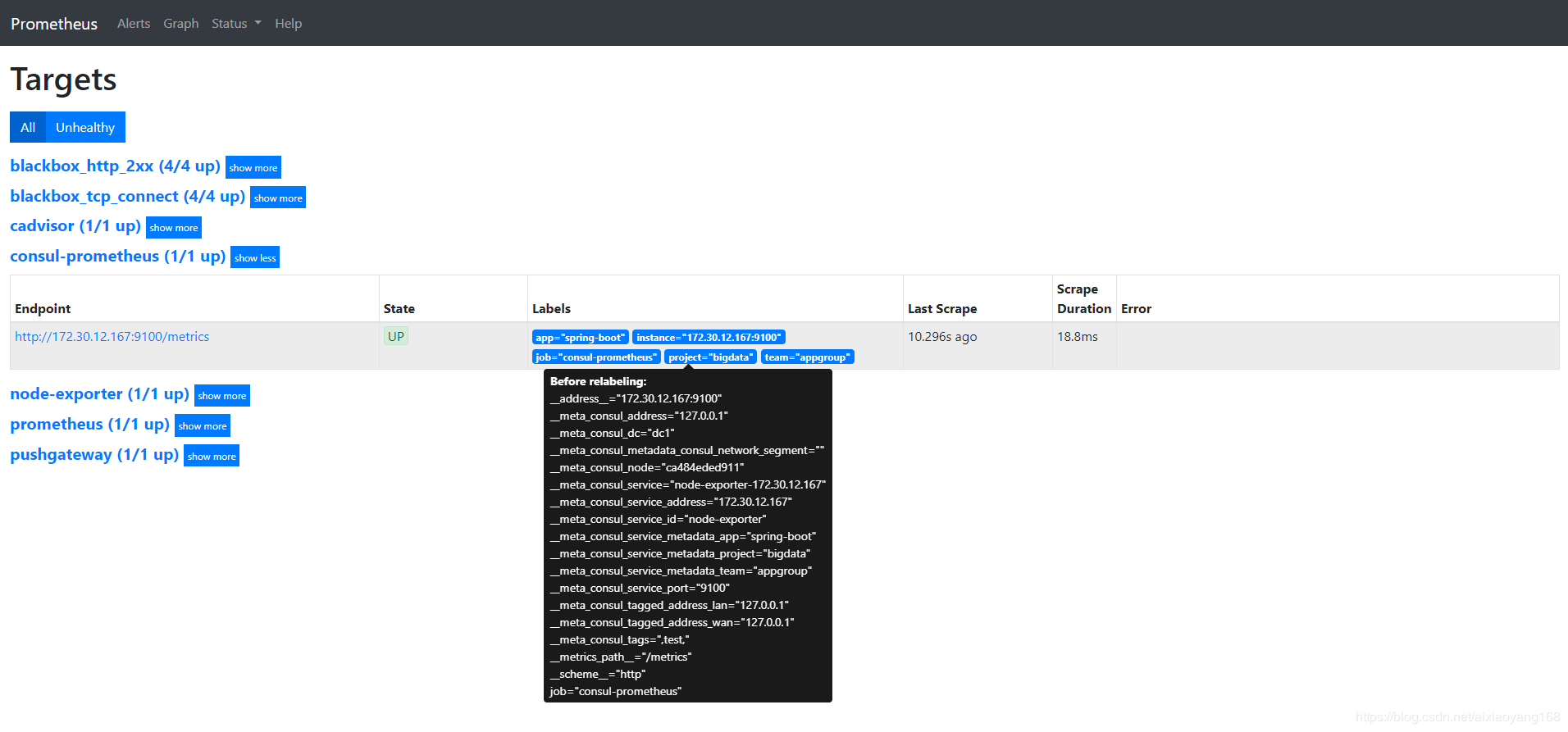Click the __meta_consul_service_id="node-exporter" line

(x=659, y=519)
